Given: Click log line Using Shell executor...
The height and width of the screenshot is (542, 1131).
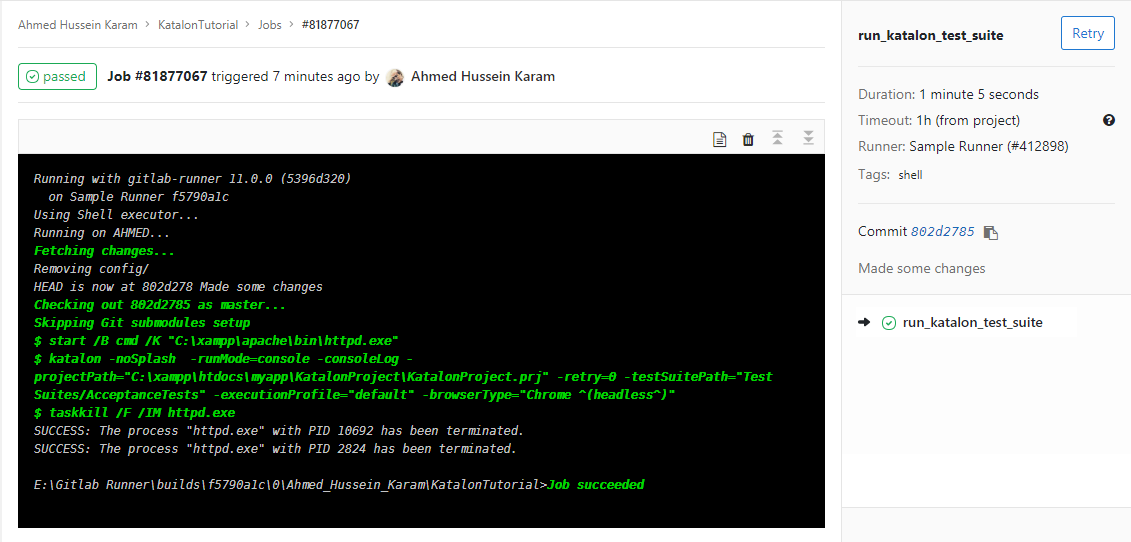Looking at the screenshot, I should (116, 214).
